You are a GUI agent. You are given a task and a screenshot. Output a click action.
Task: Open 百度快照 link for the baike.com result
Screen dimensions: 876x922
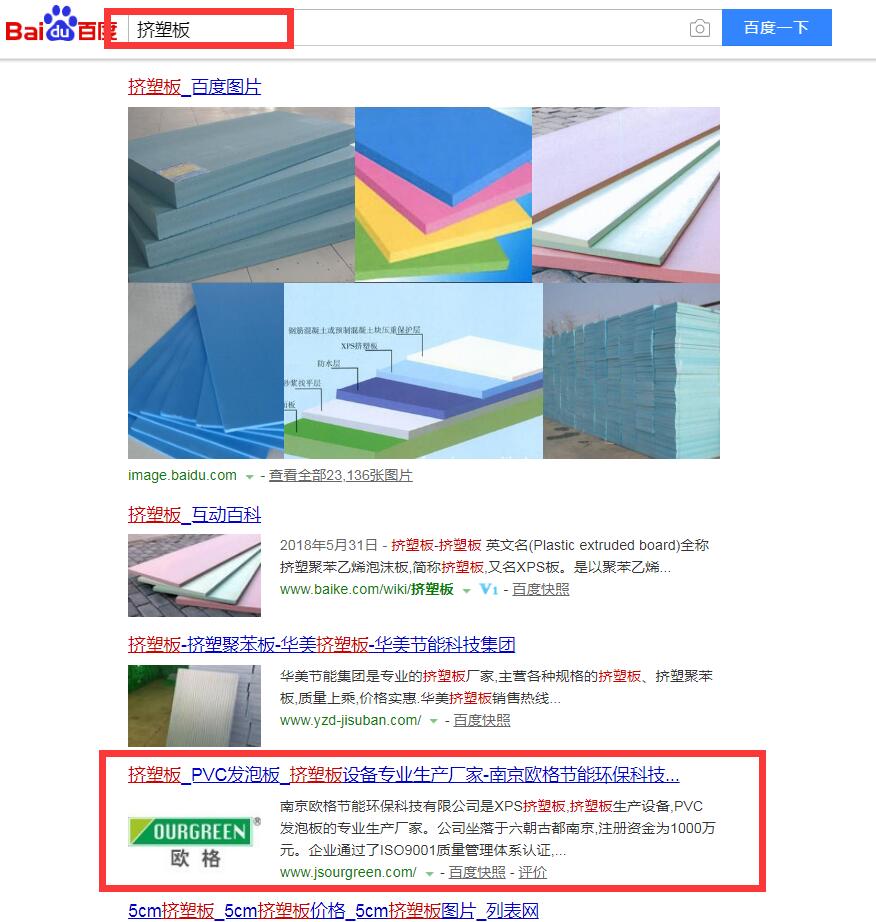[x=541, y=589]
